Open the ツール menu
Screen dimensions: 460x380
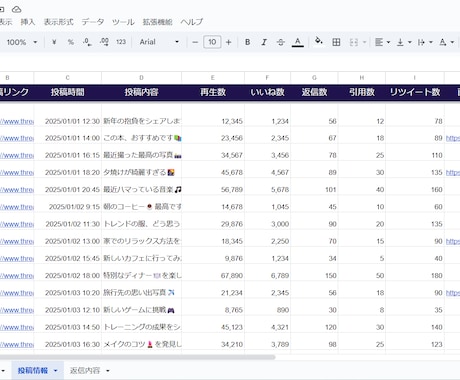coord(123,22)
